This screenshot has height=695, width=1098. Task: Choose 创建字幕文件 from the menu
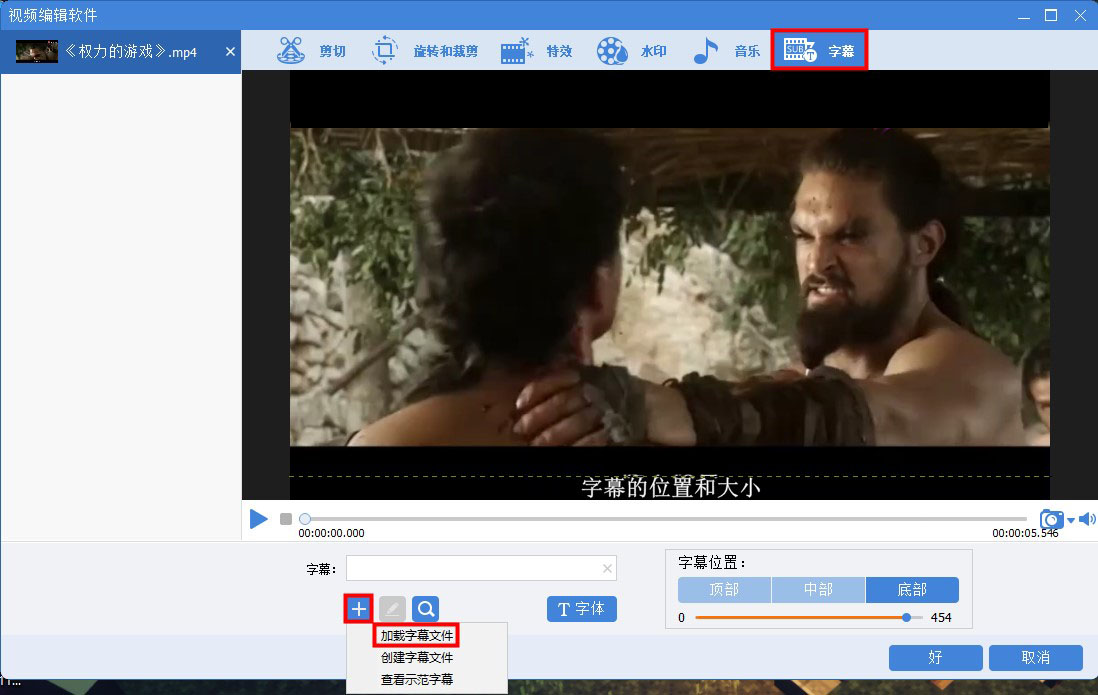click(x=417, y=657)
